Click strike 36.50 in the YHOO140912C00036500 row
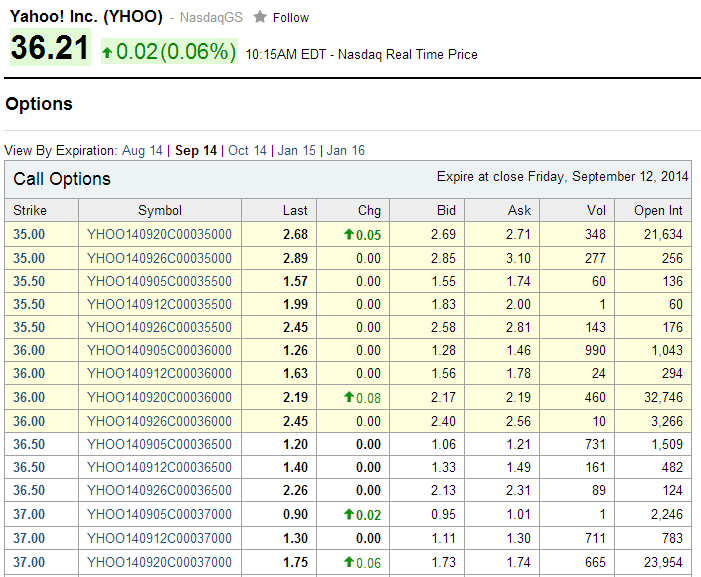Viewport: 701px width, 577px height. pyautogui.click(x=29, y=467)
